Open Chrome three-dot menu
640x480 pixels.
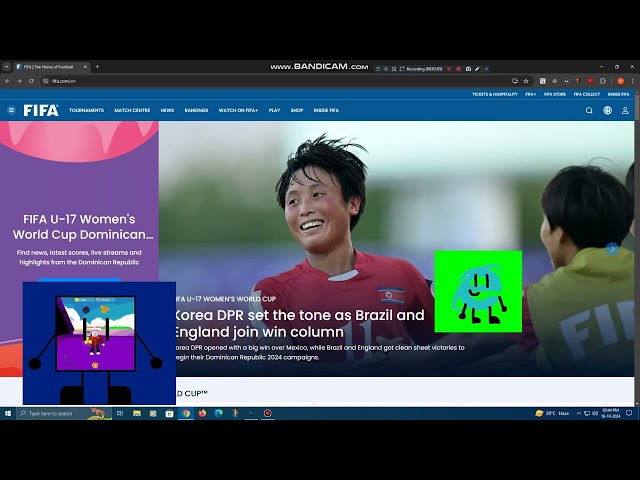coord(632,81)
